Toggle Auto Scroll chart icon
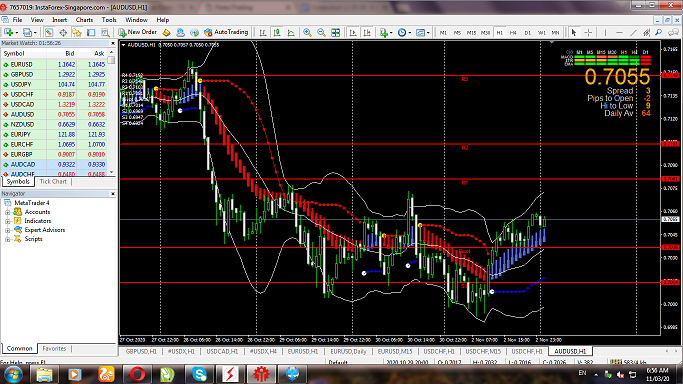 click(353, 33)
